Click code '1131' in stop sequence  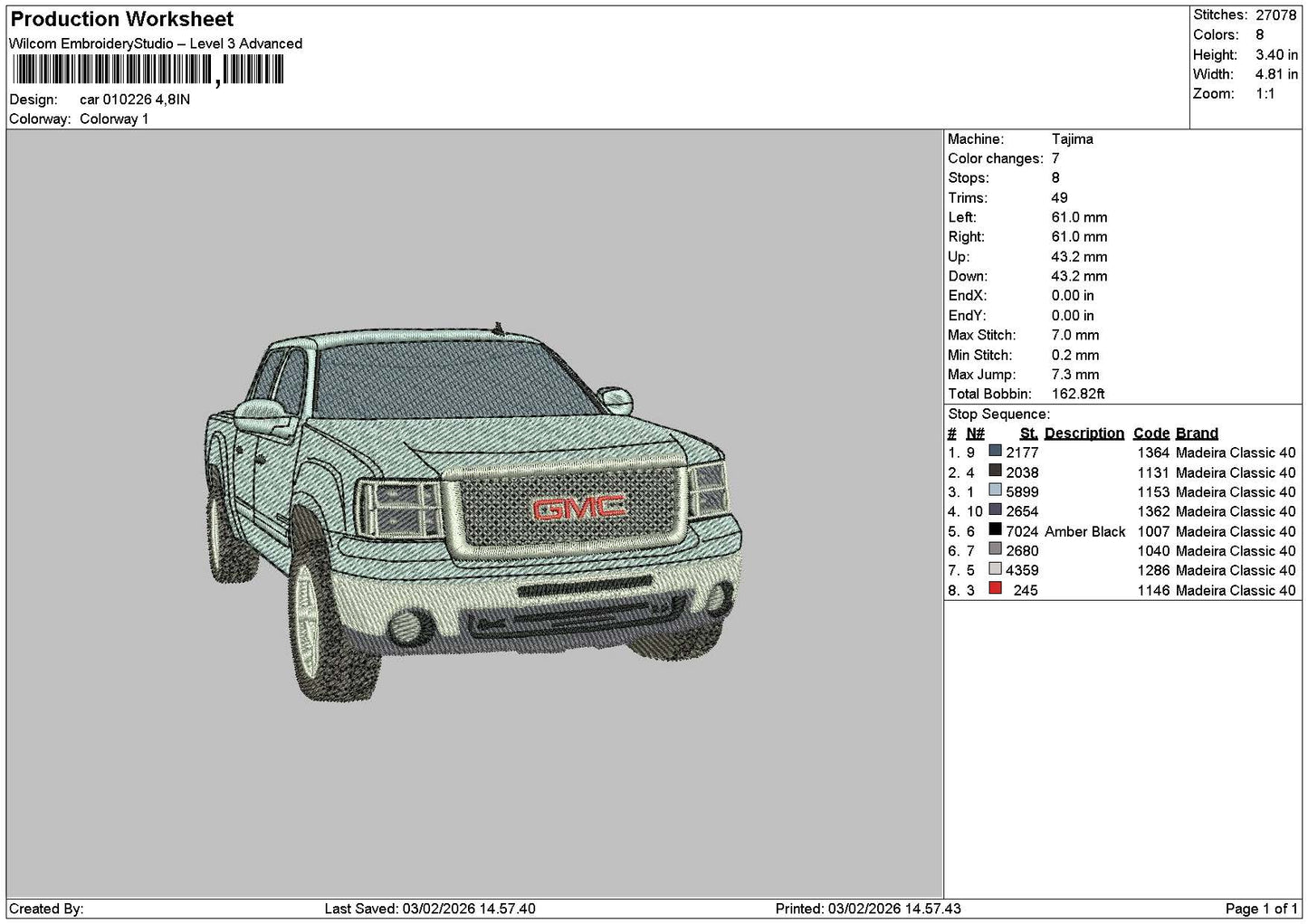[1153, 472]
